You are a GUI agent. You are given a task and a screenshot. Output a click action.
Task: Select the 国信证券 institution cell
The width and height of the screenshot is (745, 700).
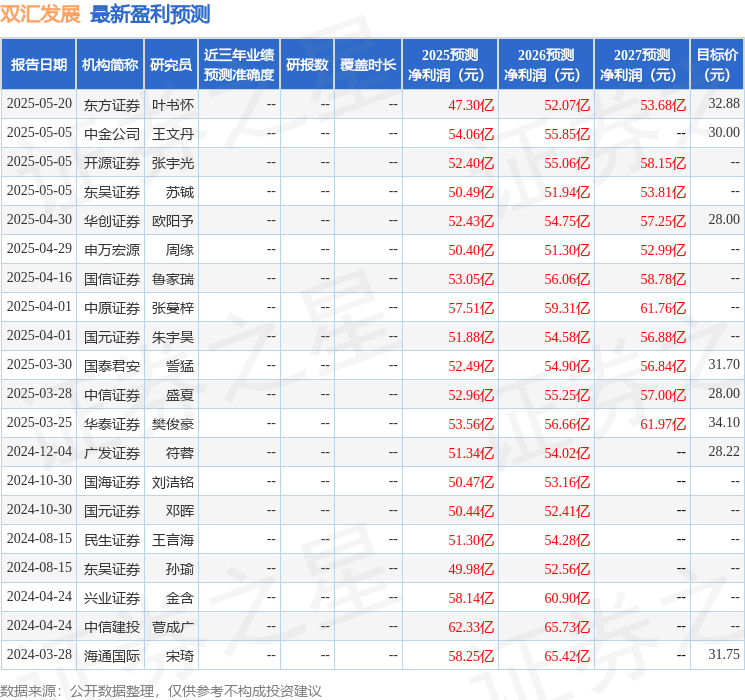[112, 279]
